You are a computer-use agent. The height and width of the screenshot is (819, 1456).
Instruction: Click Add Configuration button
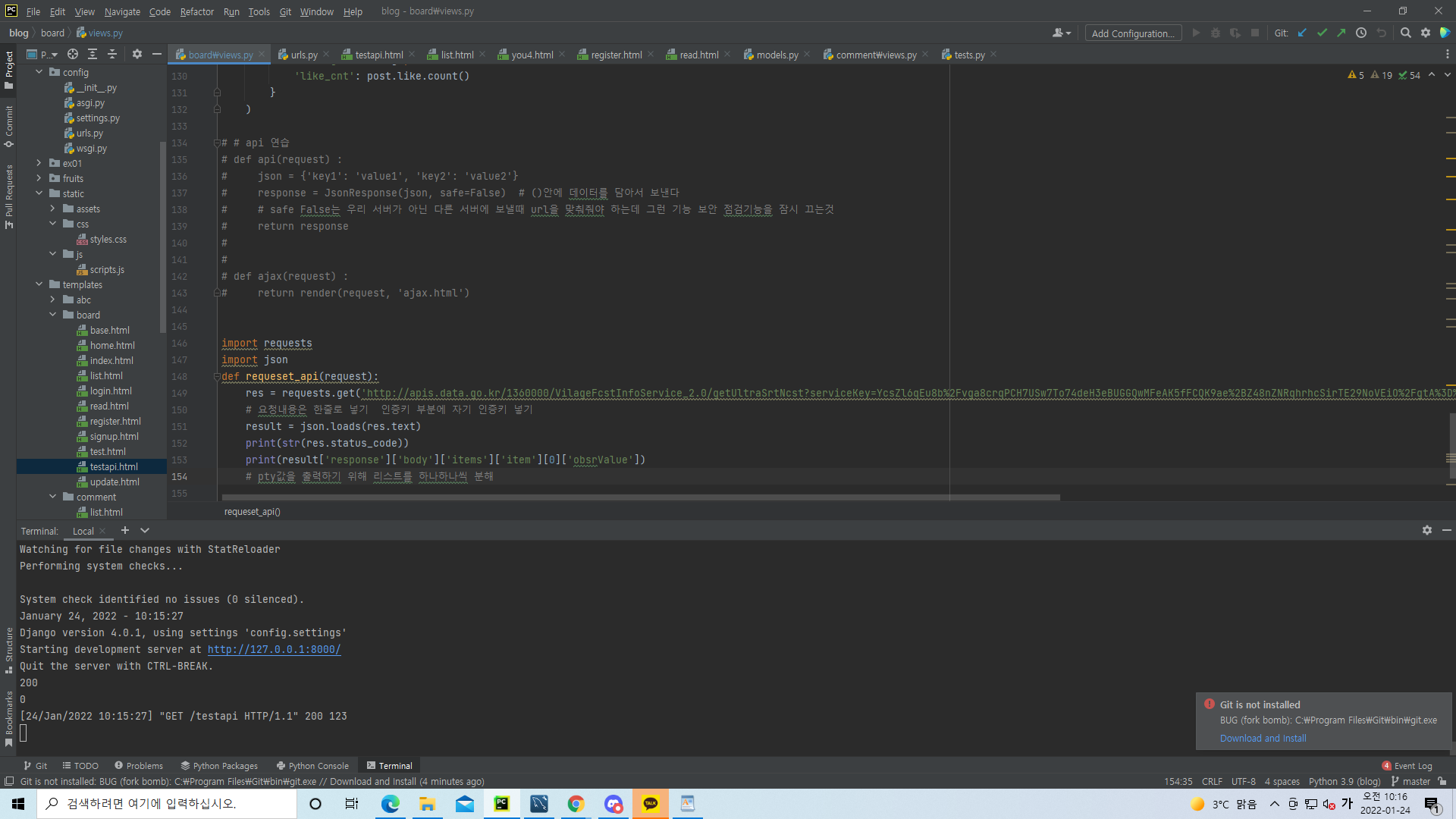[1133, 33]
